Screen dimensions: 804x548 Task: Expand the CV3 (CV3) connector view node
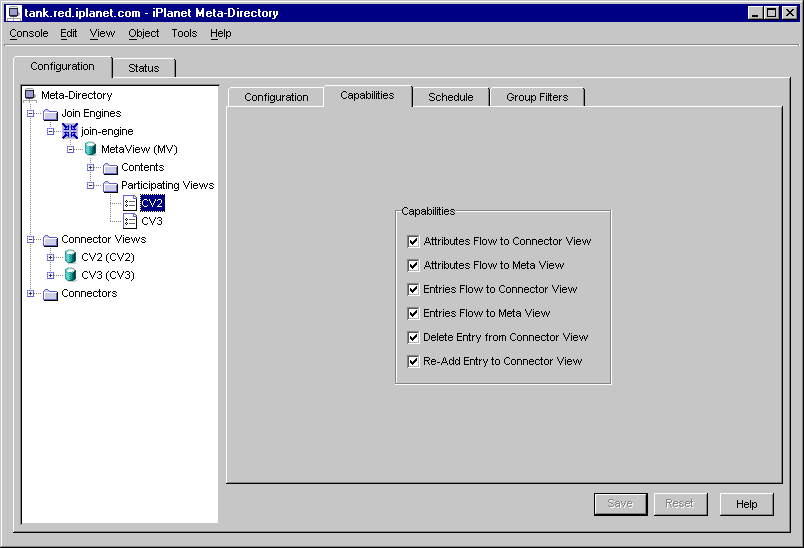coord(50,275)
